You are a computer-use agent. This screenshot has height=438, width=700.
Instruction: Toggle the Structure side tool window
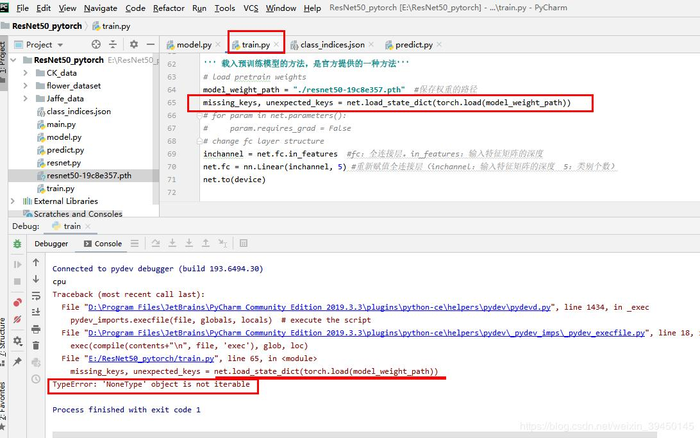tap(3, 342)
